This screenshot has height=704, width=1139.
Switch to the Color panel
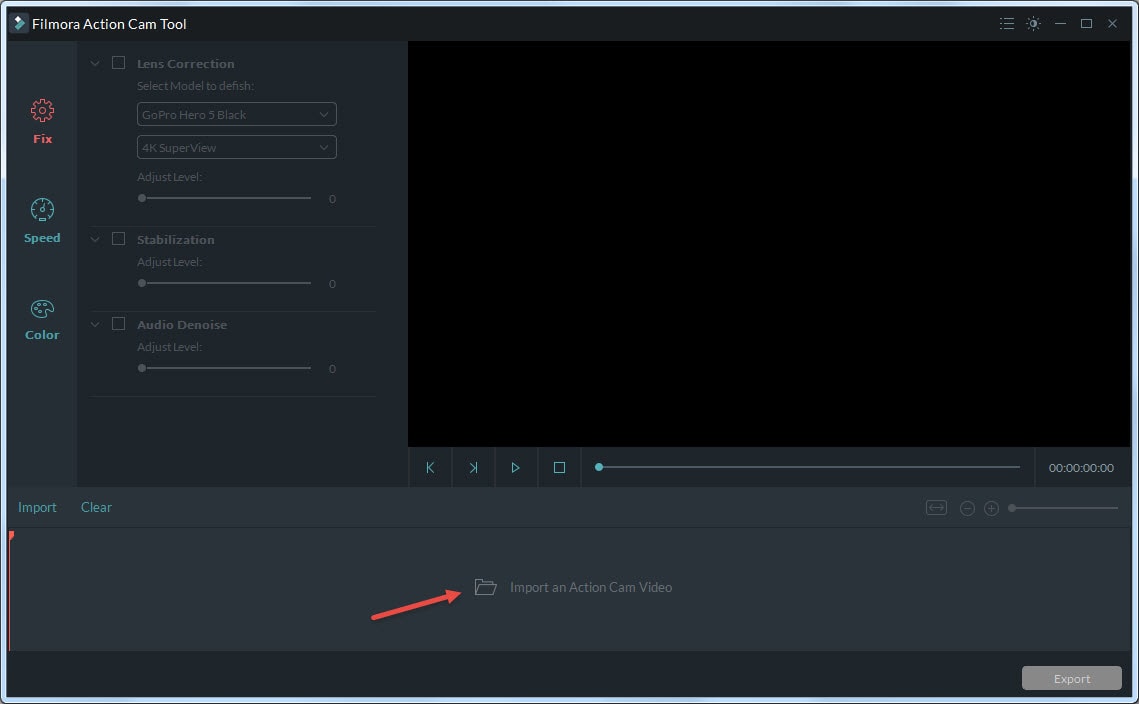[x=42, y=319]
